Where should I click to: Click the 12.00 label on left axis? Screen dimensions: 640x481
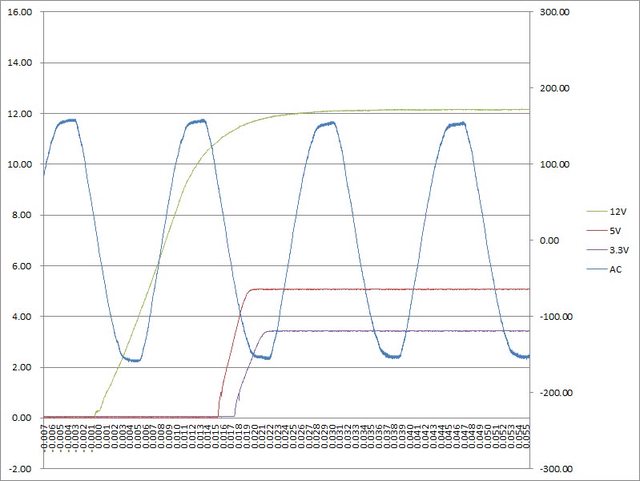[x=21, y=114]
